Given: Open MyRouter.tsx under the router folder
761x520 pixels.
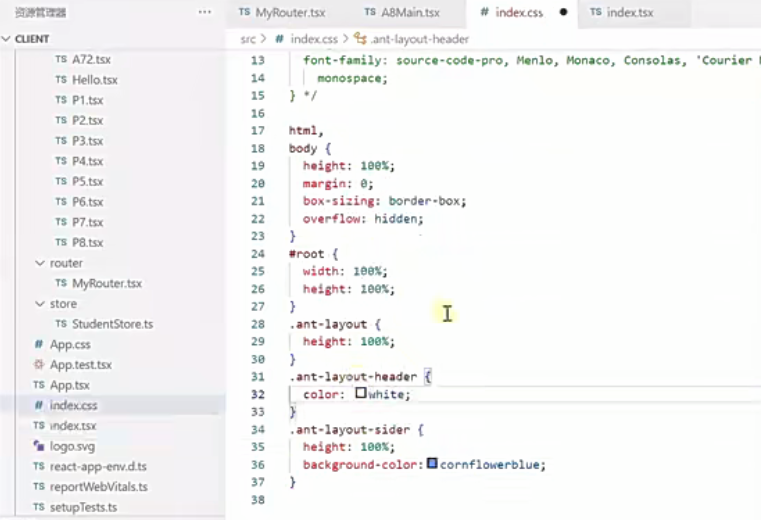Looking at the screenshot, I should [107, 283].
